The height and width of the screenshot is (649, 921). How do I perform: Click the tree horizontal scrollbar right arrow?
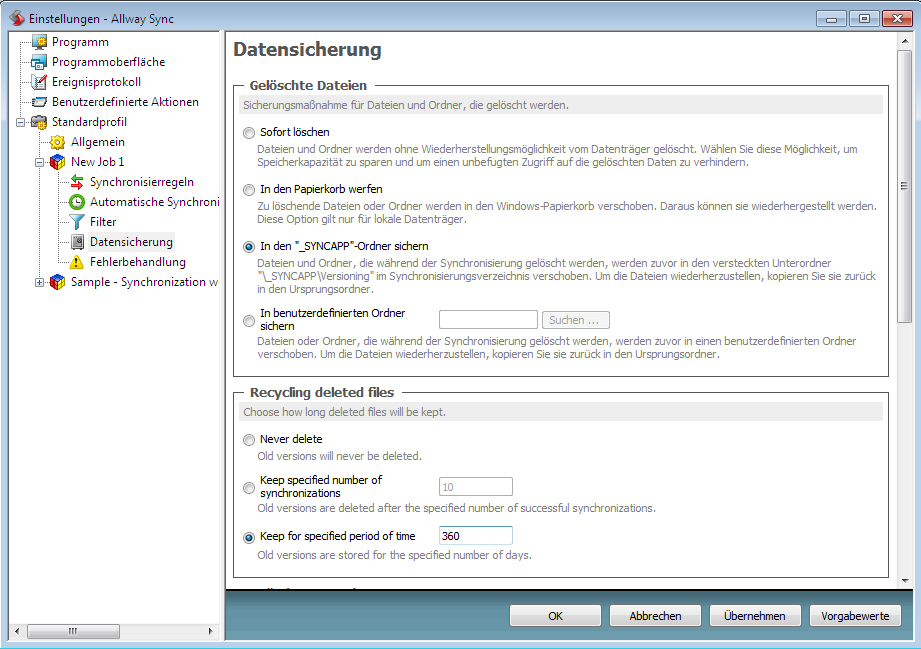coord(210,631)
